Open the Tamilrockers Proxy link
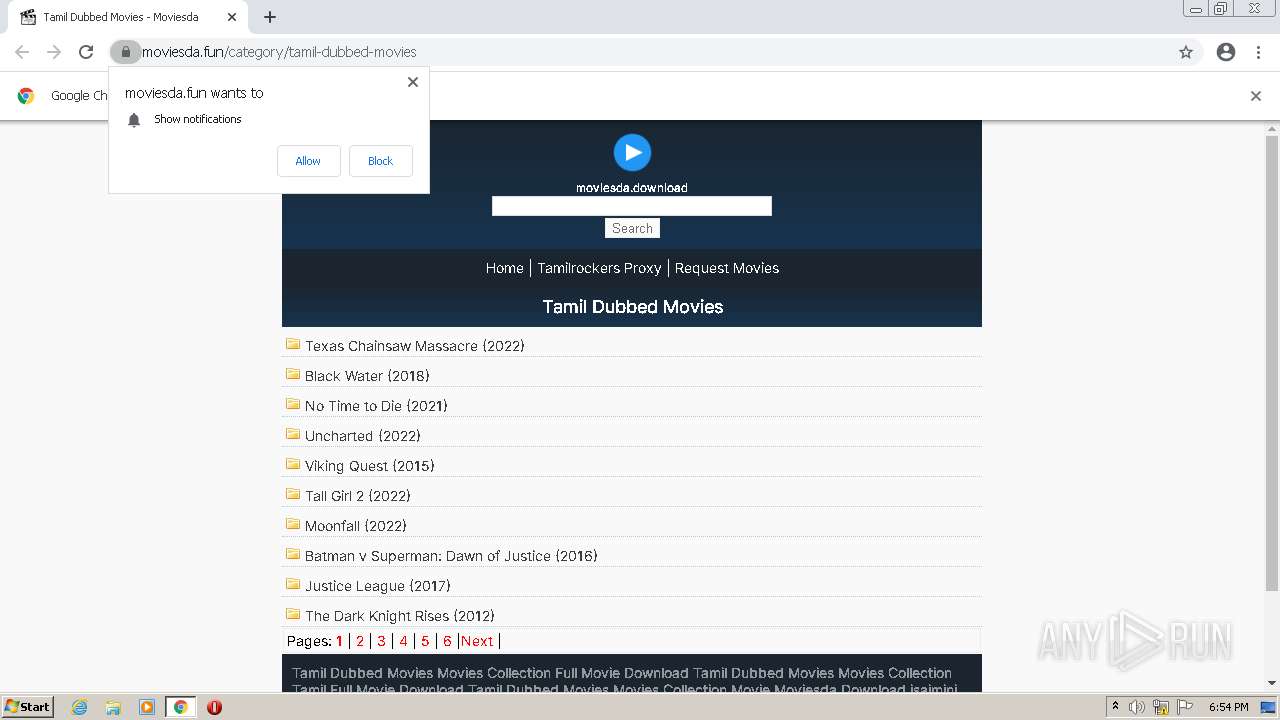1280x720 pixels. click(599, 268)
